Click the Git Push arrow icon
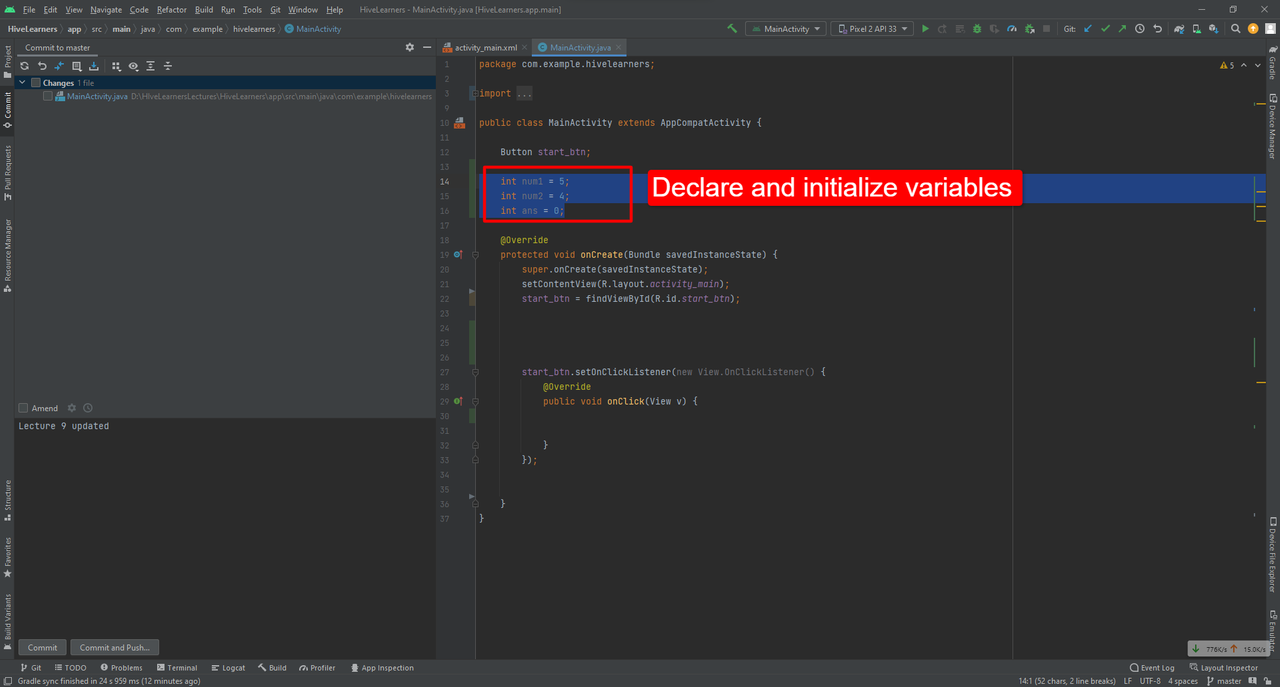Image resolution: width=1280 pixels, height=687 pixels. (1122, 29)
